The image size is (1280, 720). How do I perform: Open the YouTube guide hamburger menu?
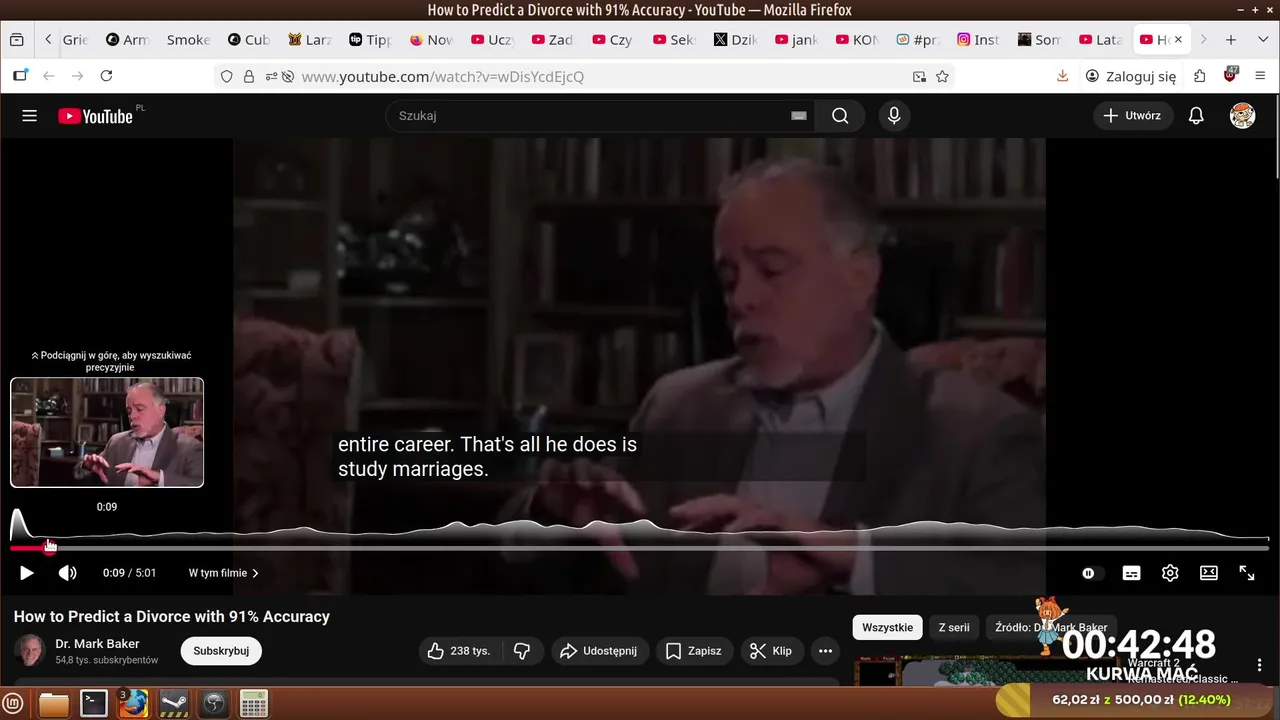pos(29,116)
